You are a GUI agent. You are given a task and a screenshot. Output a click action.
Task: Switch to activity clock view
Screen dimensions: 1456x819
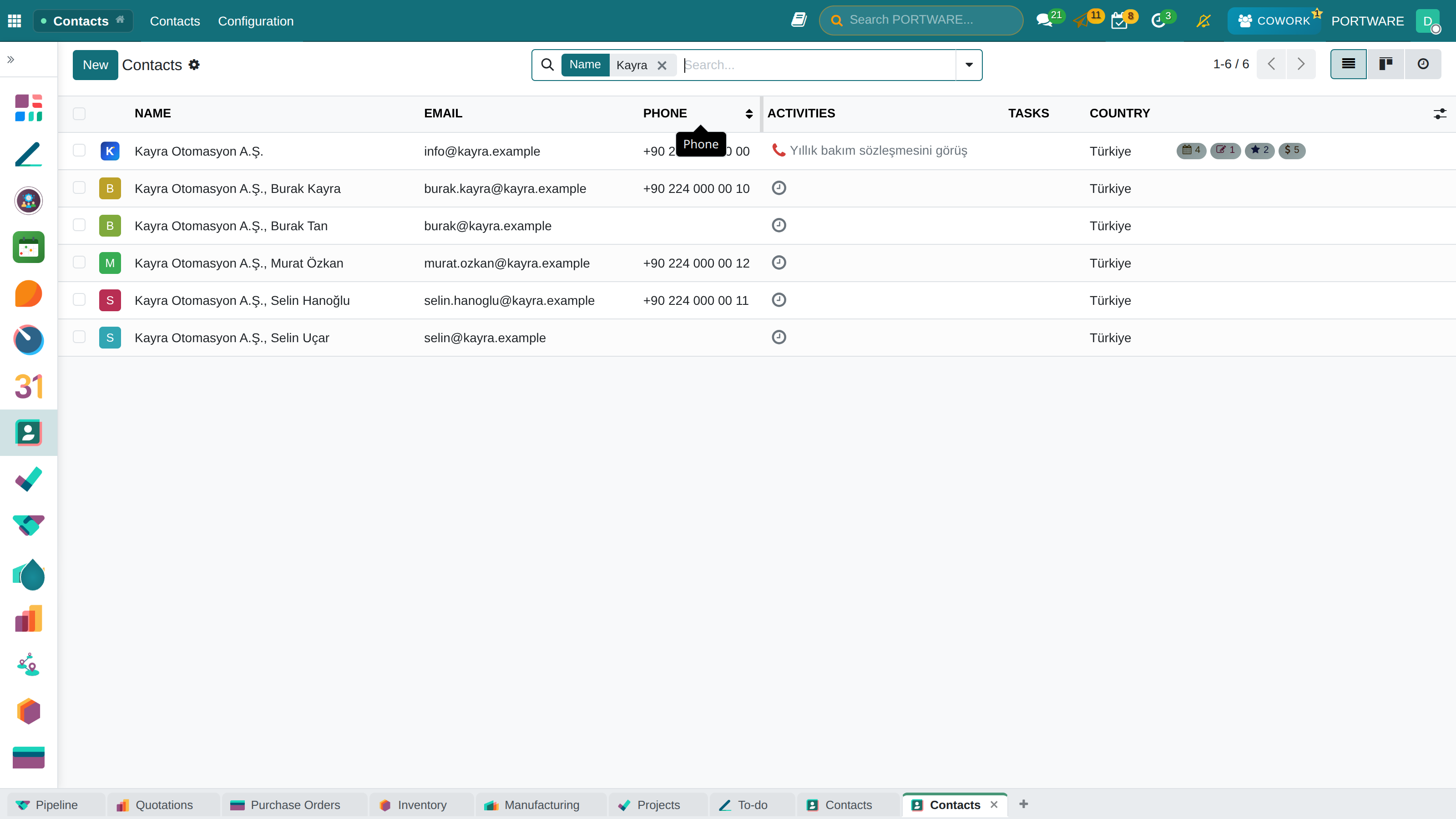[x=1423, y=64]
